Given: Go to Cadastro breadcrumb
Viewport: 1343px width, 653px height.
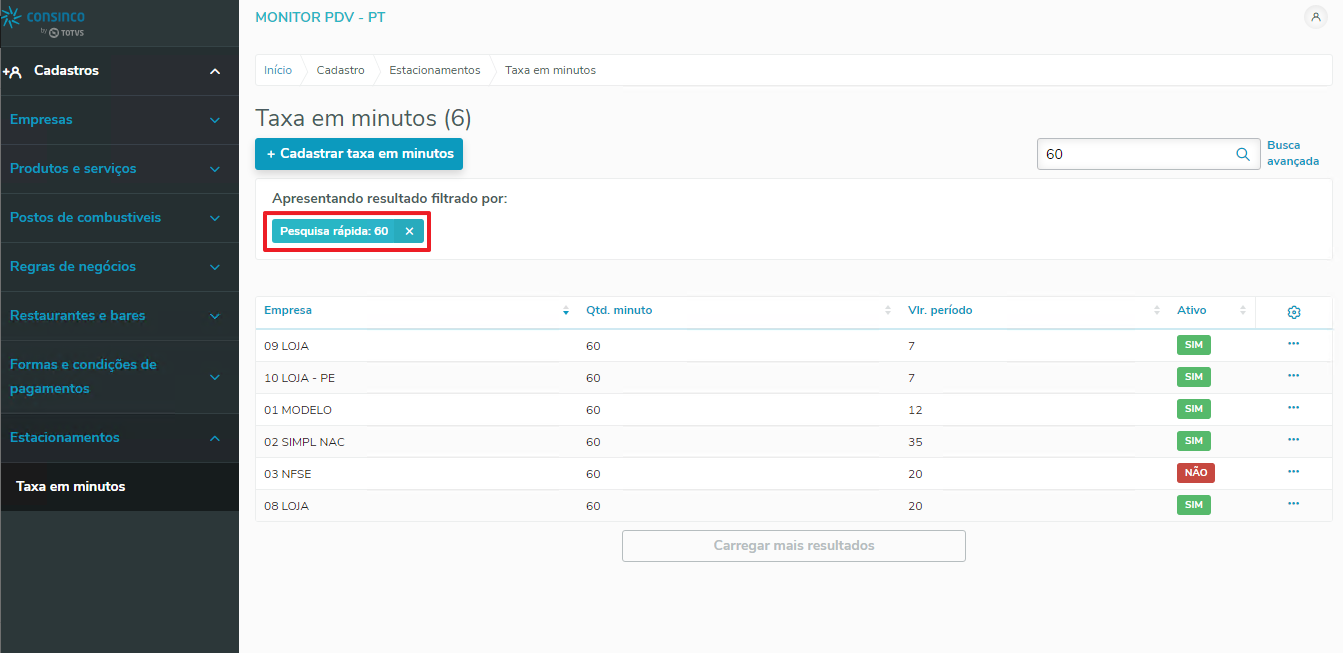Looking at the screenshot, I should 341,70.
